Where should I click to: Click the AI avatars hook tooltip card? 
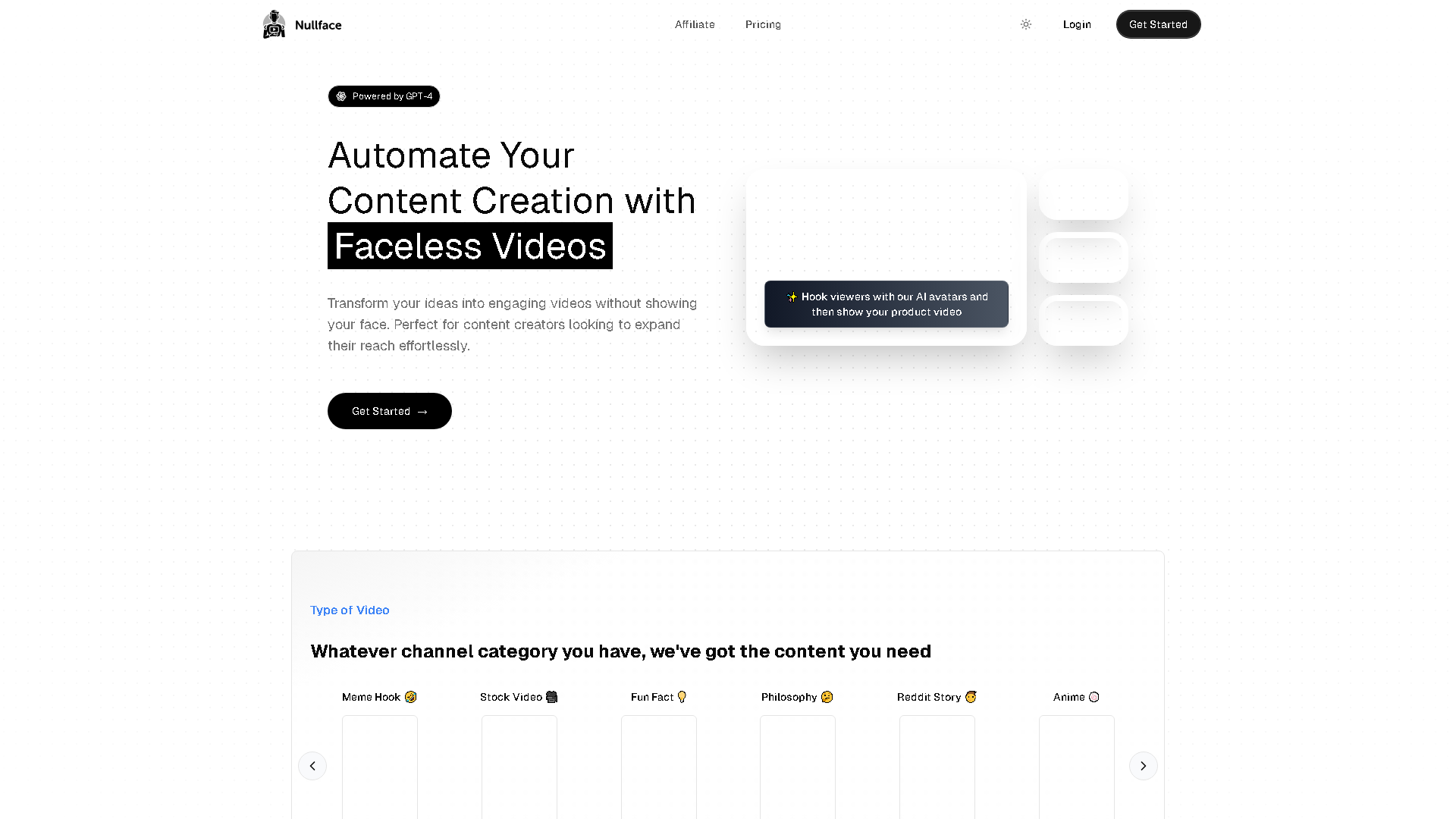pyautogui.click(x=886, y=304)
